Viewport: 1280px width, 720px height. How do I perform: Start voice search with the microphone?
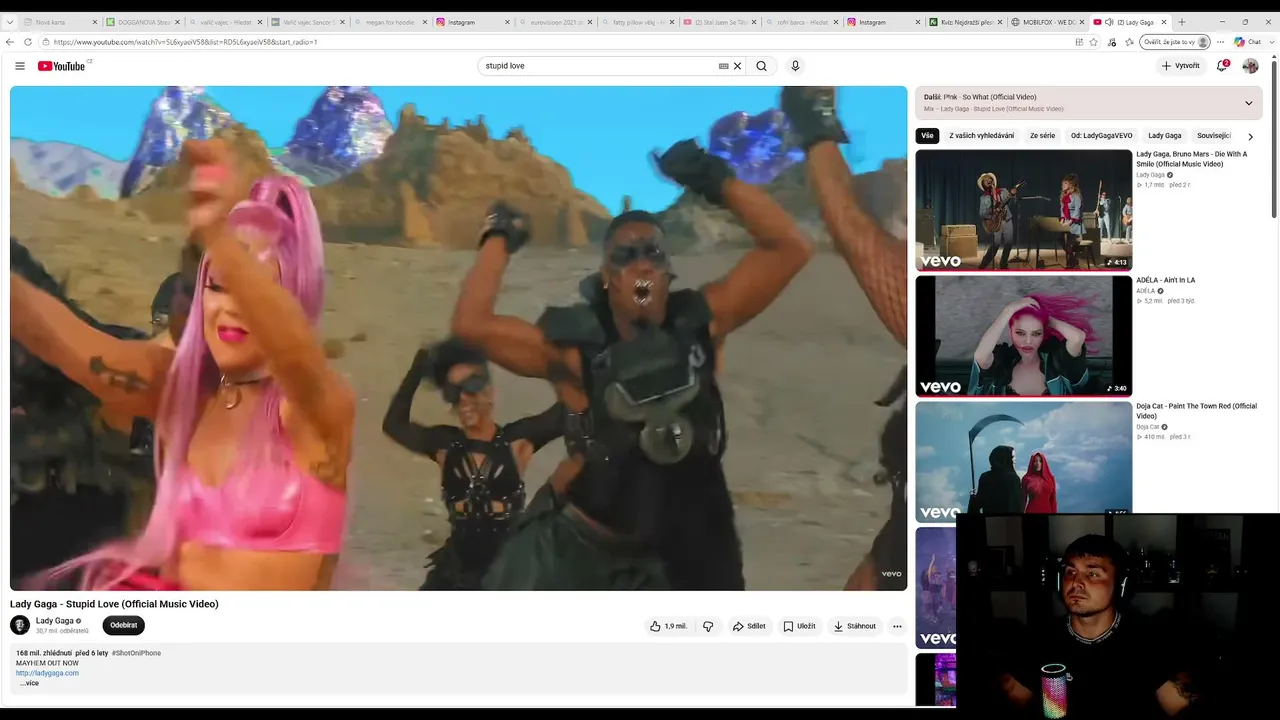point(795,66)
